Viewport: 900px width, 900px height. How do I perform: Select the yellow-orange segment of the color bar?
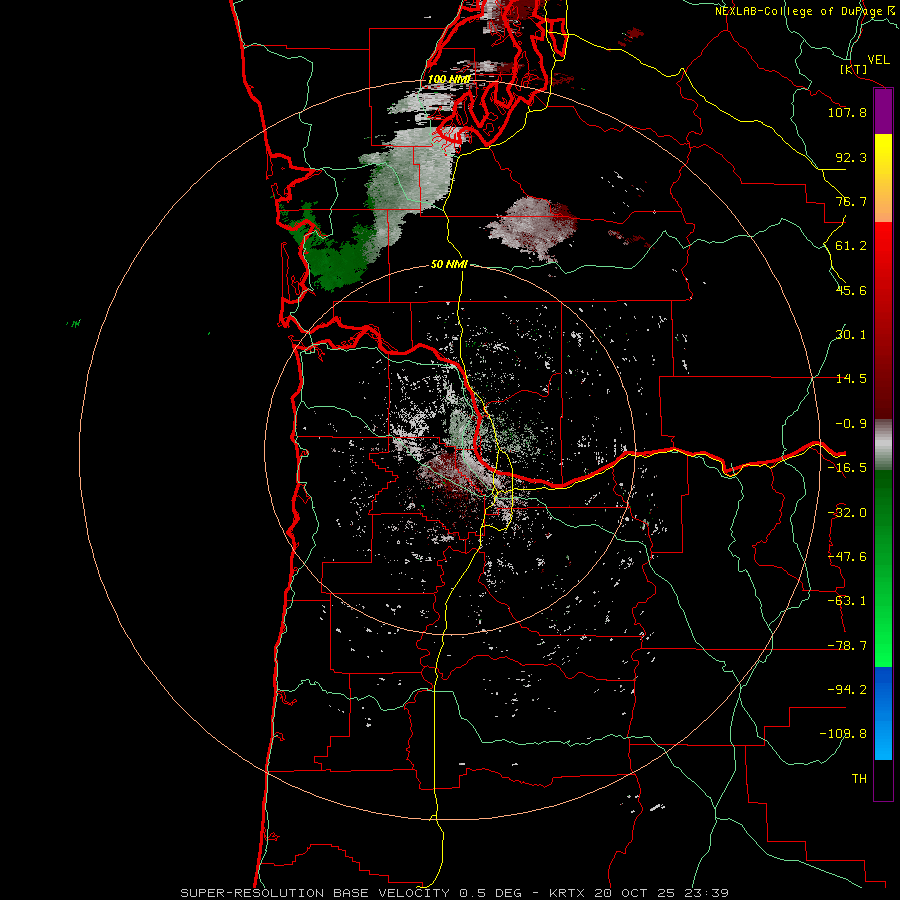point(883,178)
